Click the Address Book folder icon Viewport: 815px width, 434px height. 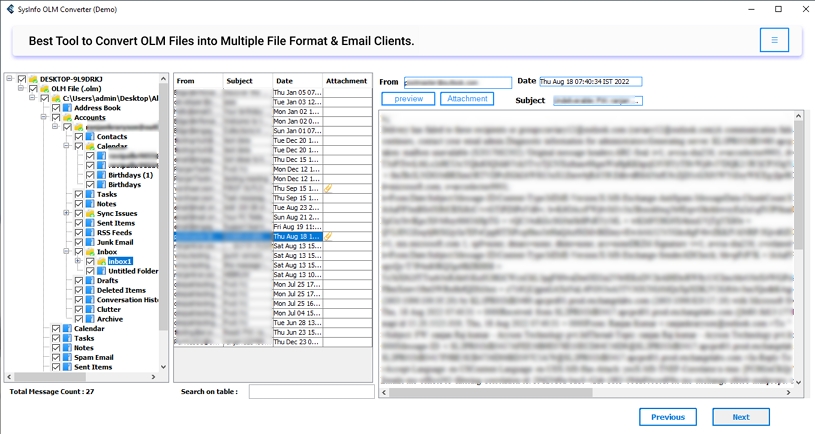point(68,108)
